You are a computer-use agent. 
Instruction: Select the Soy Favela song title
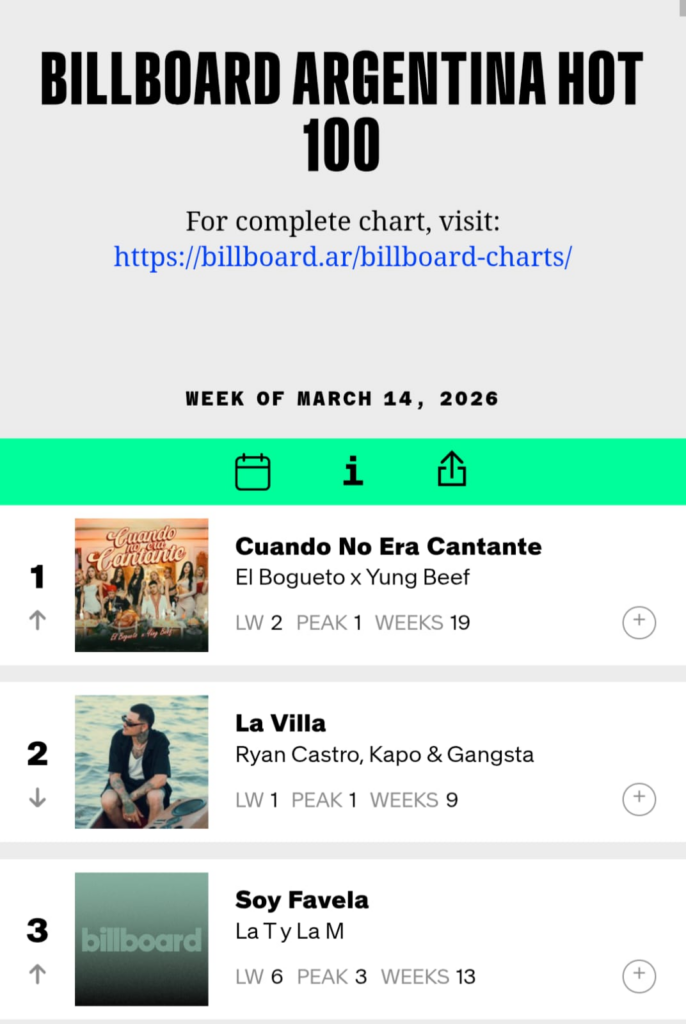(302, 900)
